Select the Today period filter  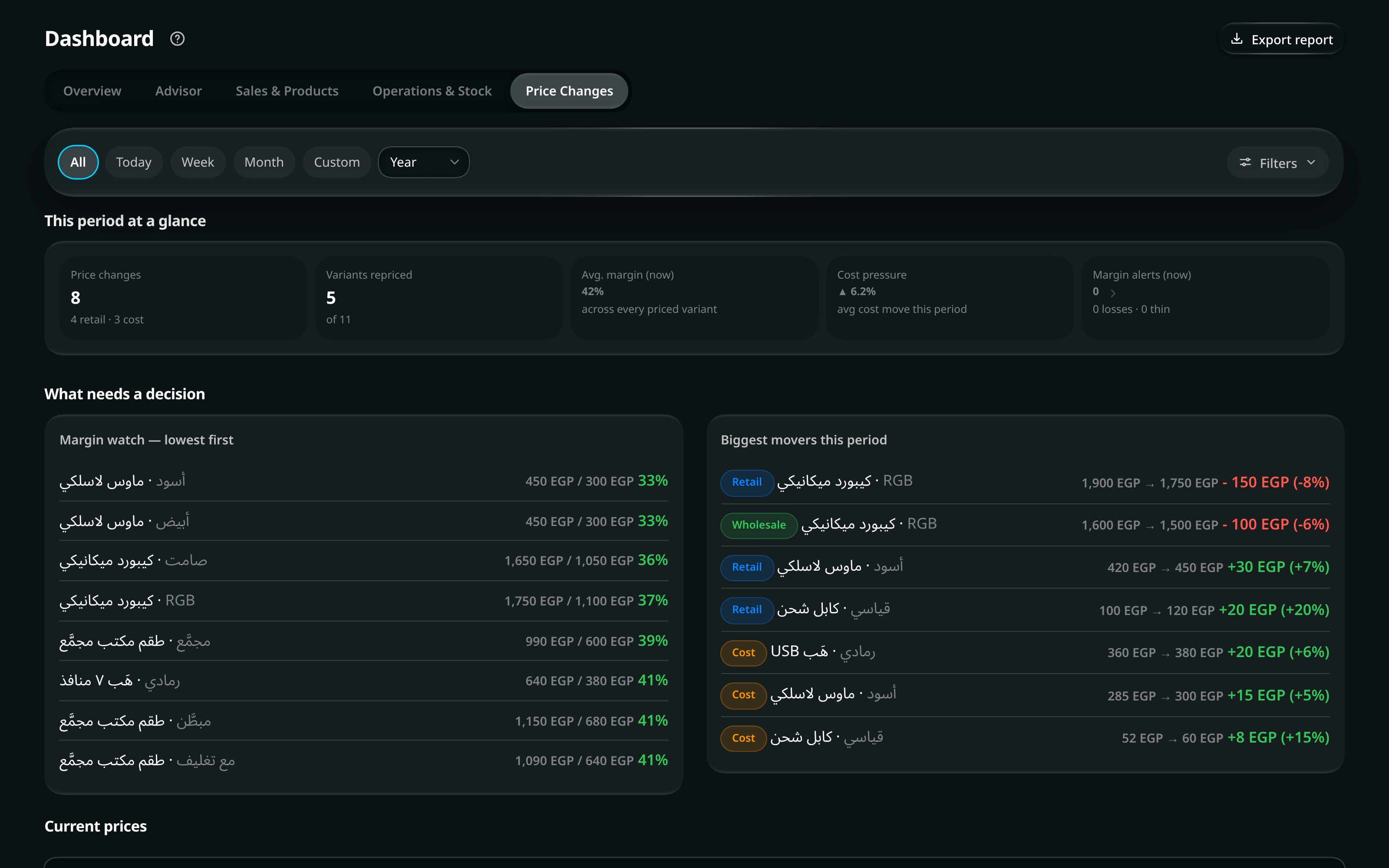tap(134, 162)
